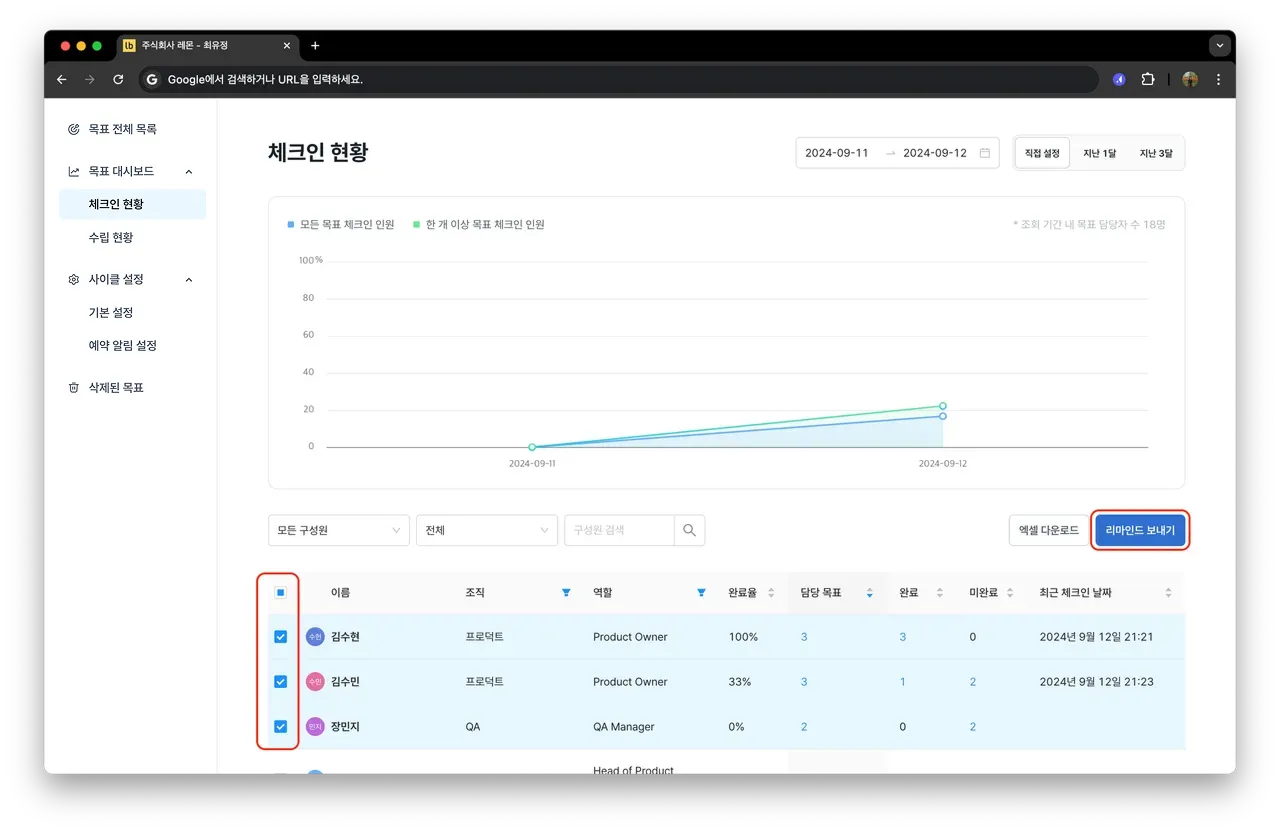Sort by 담당 목표 column arrows
This screenshot has width=1280, height=832.
(869, 593)
